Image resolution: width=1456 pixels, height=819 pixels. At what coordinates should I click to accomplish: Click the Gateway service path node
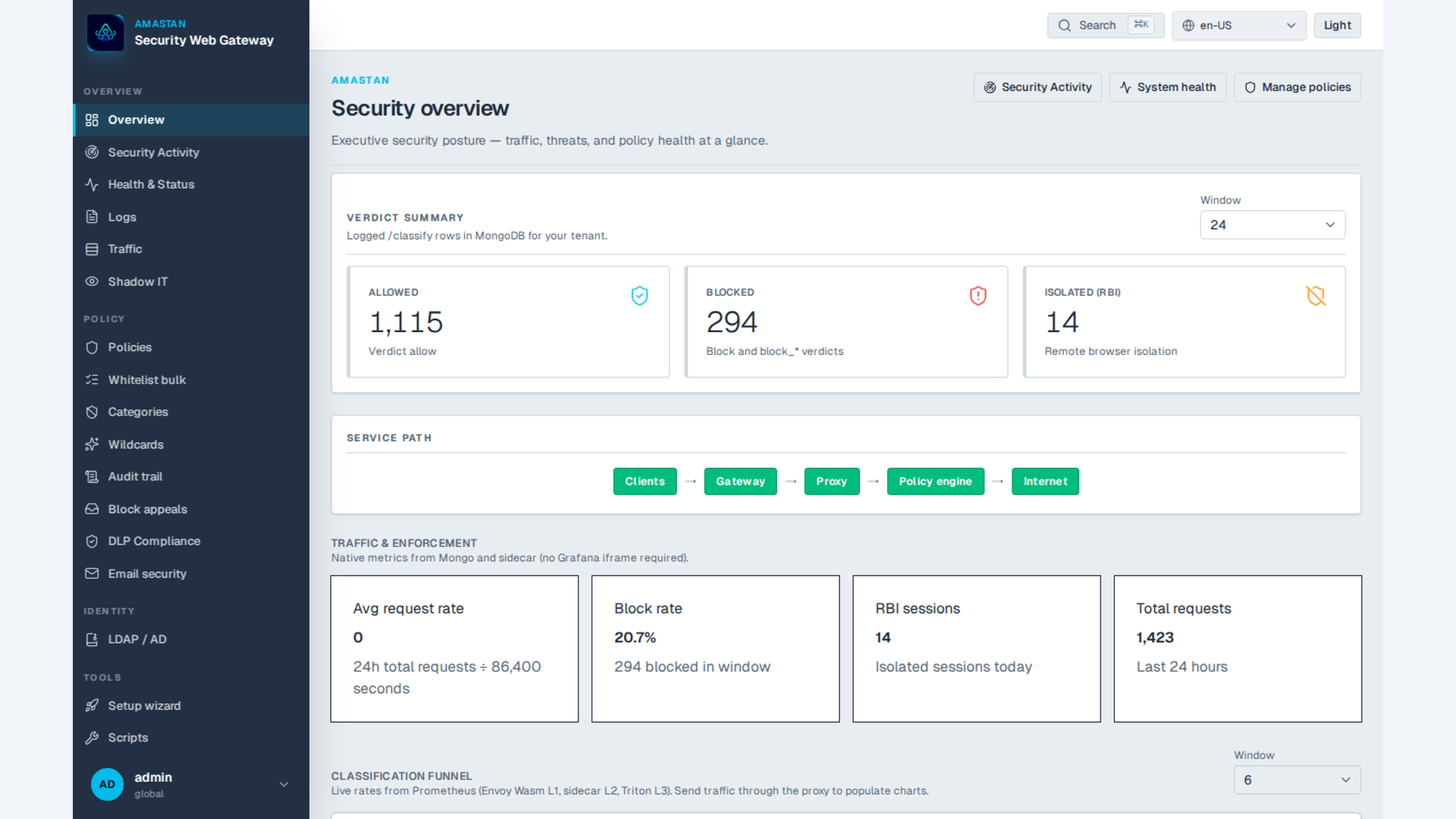(x=740, y=482)
